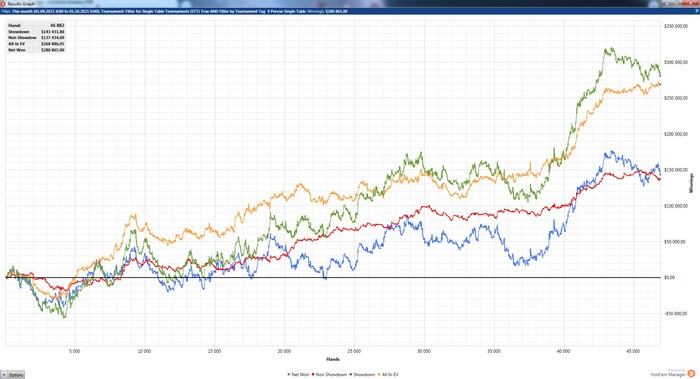Click the $200 000,00 axis label
This screenshot has width=700, height=379.
point(675,134)
